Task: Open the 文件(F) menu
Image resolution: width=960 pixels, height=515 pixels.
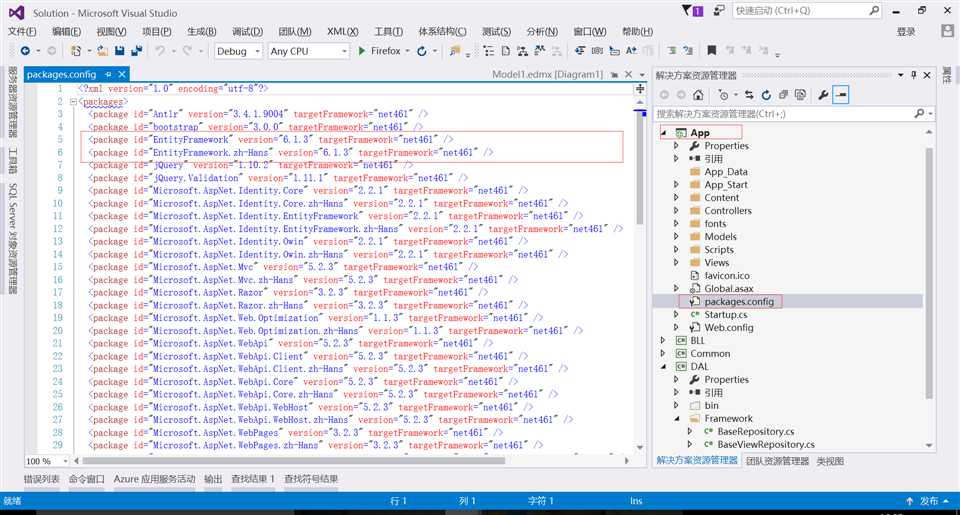Action: [22, 31]
